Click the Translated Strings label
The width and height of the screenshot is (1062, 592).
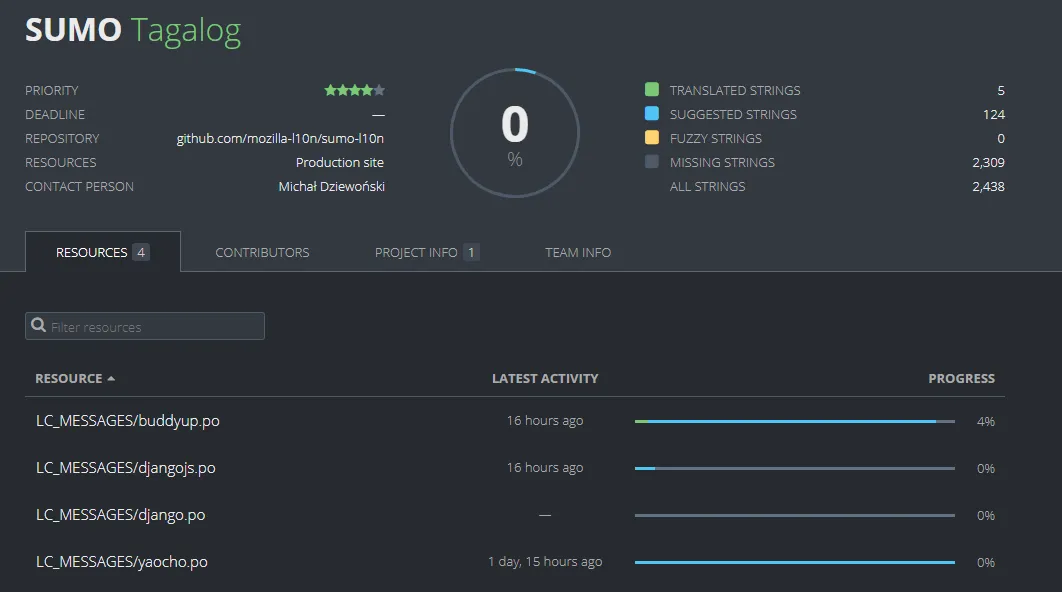point(735,90)
